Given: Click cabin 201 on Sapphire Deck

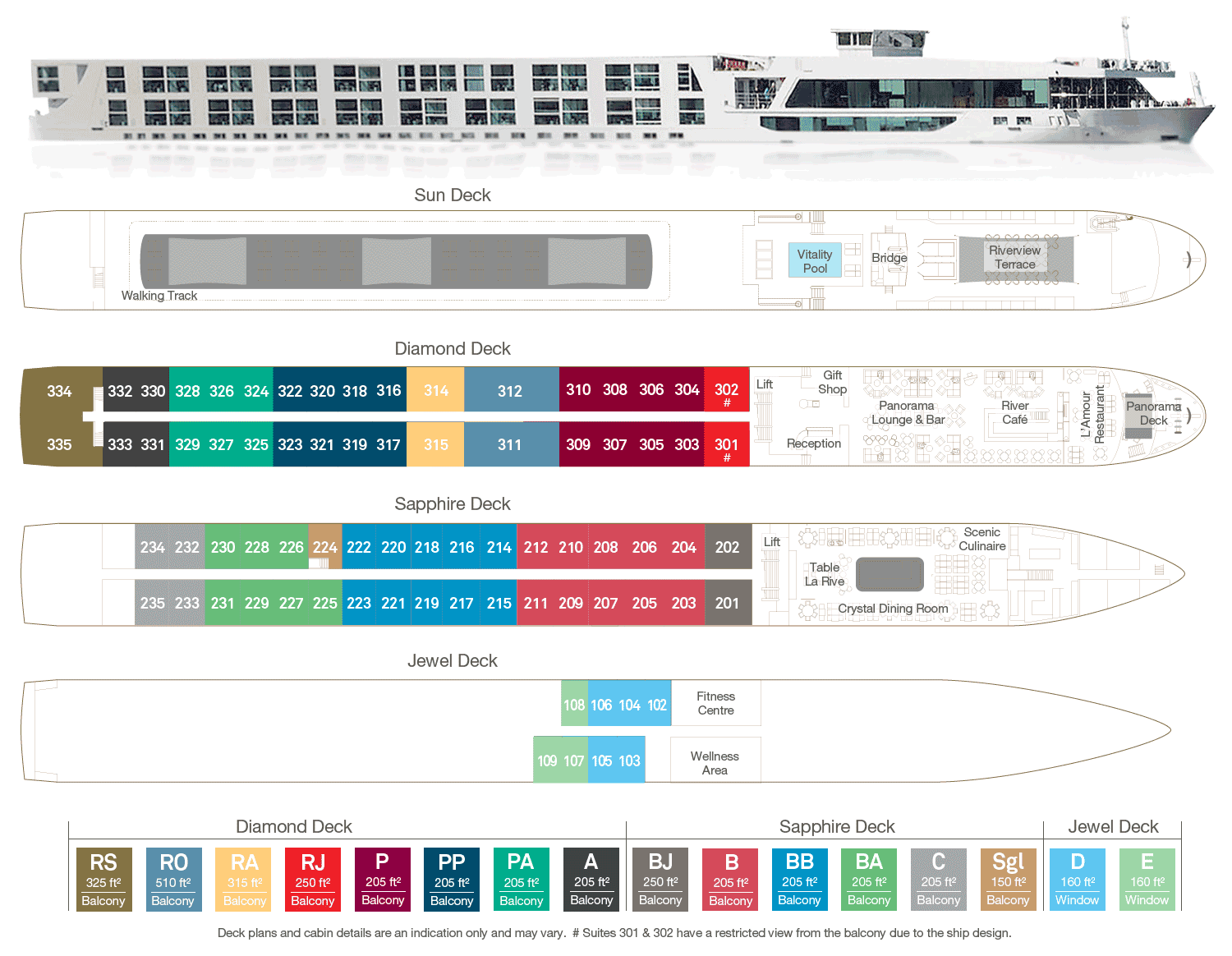Looking at the screenshot, I should [728, 603].
